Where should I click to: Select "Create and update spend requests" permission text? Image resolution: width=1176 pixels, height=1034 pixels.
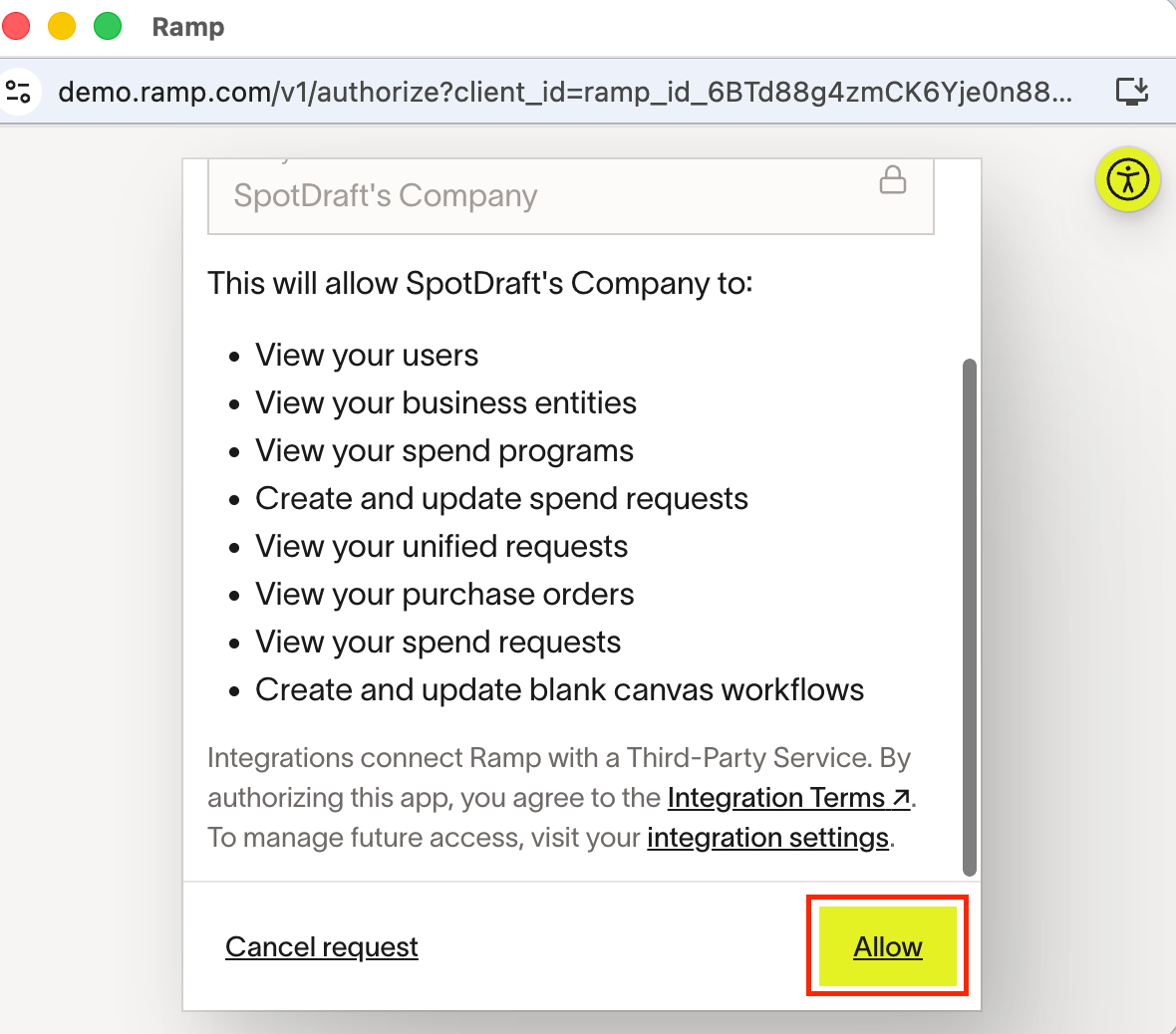tap(501, 499)
